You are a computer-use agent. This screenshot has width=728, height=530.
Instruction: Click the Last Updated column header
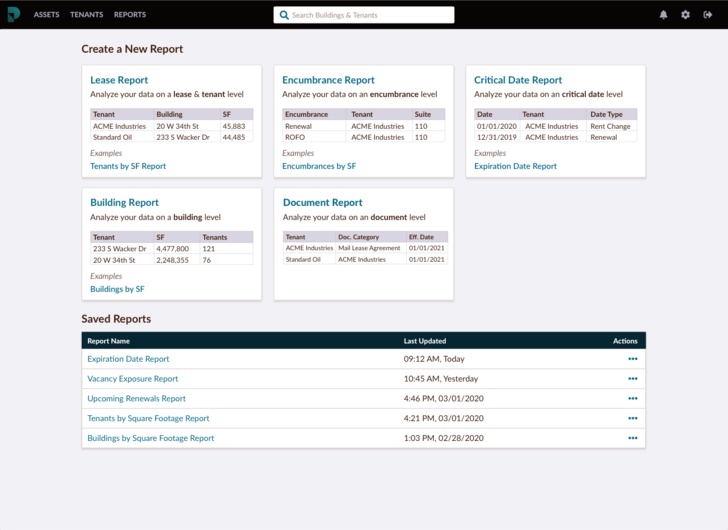pyautogui.click(x=425, y=341)
